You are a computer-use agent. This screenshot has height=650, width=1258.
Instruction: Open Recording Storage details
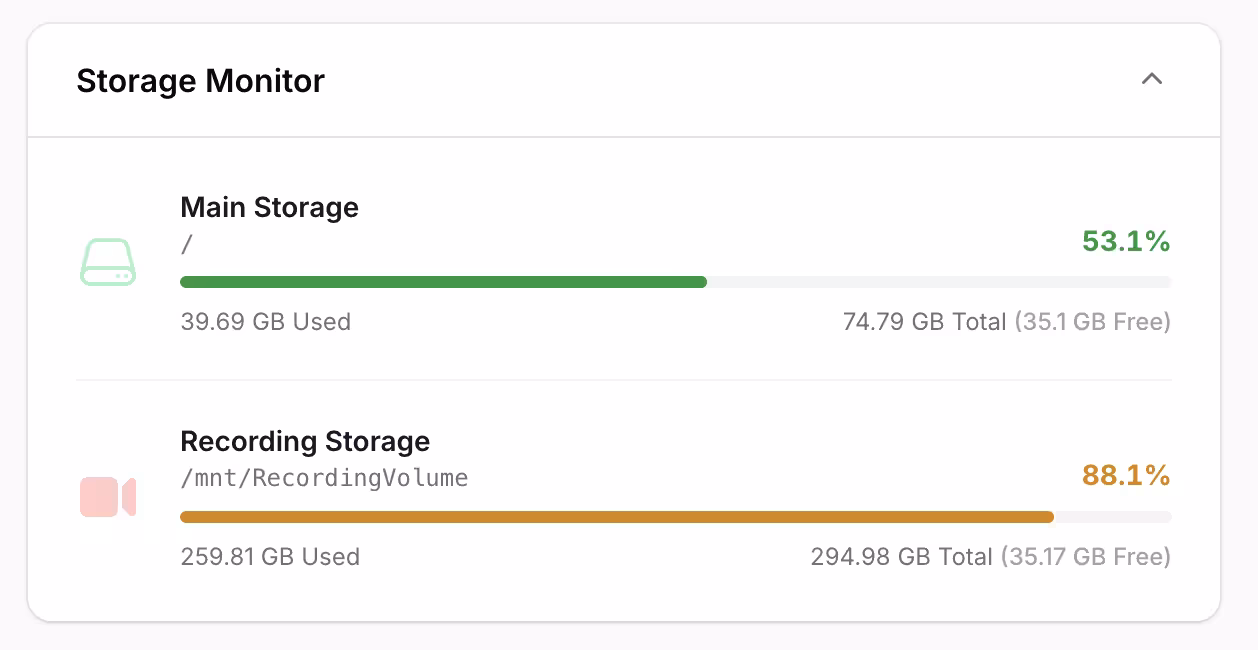(304, 441)
